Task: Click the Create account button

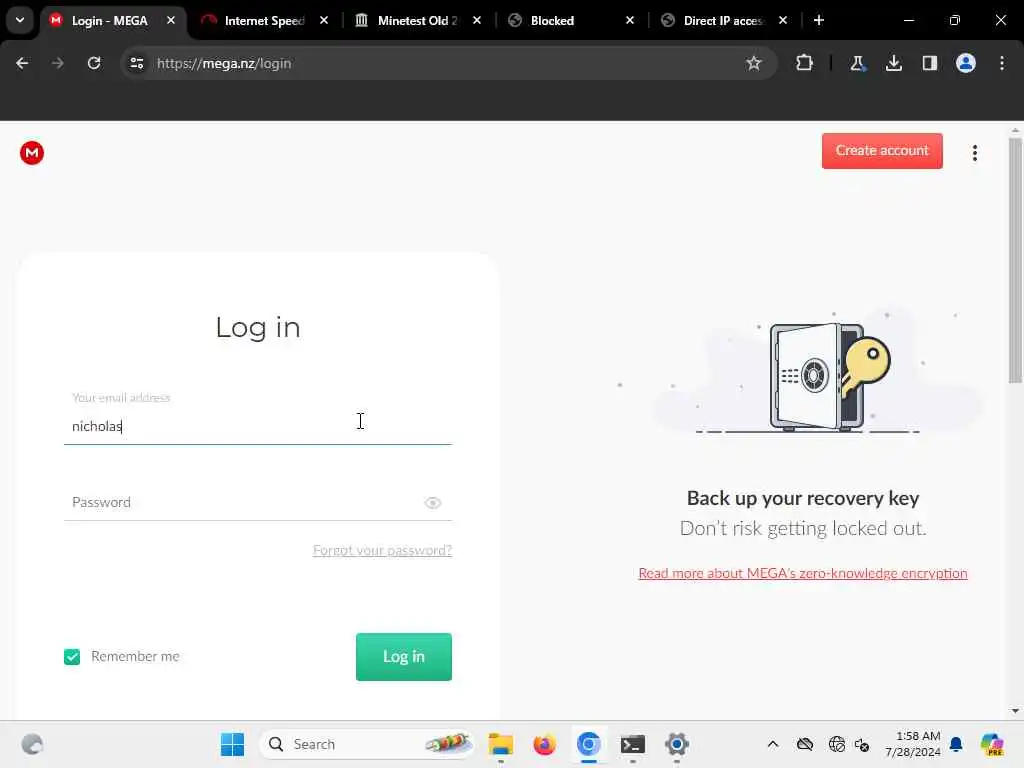Action: coord(882,151)
